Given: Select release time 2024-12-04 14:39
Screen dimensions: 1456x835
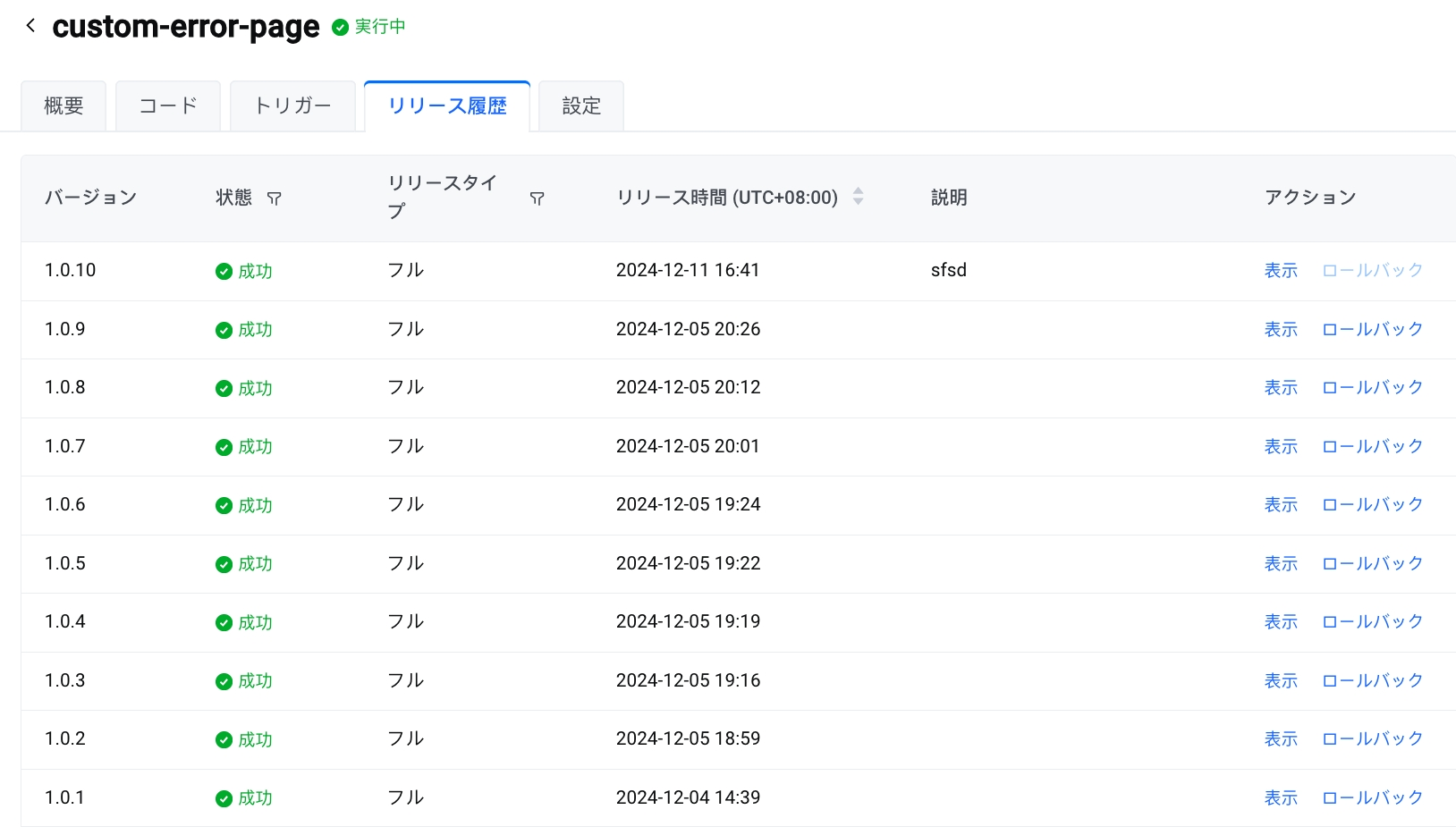Looking at the screenshot, I should (x=689, y=797).
